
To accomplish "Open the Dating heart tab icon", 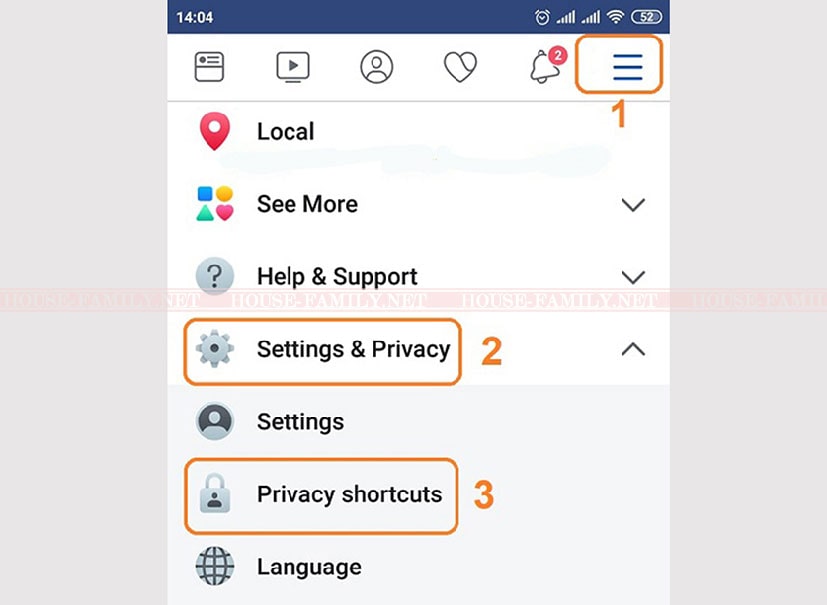I will pos(460,67).
